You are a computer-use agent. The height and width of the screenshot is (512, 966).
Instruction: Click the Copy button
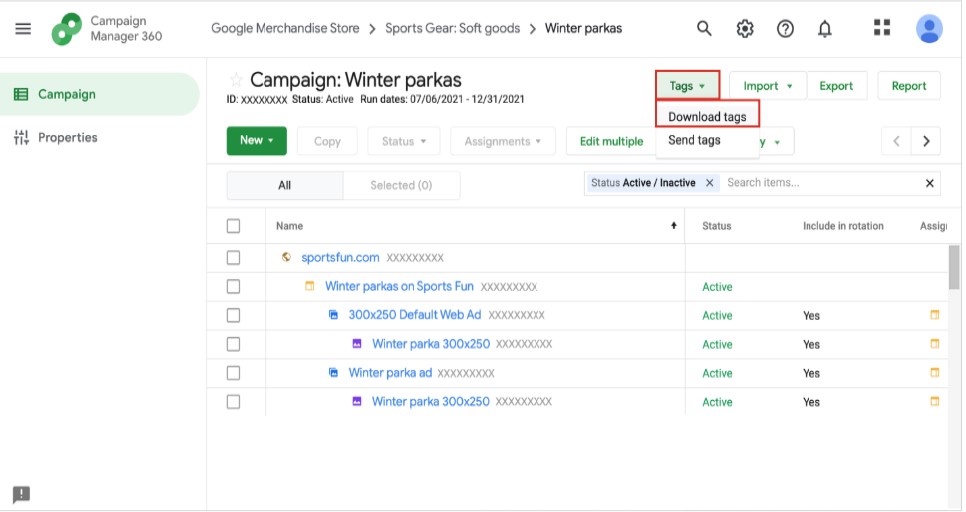pos(327,141)
